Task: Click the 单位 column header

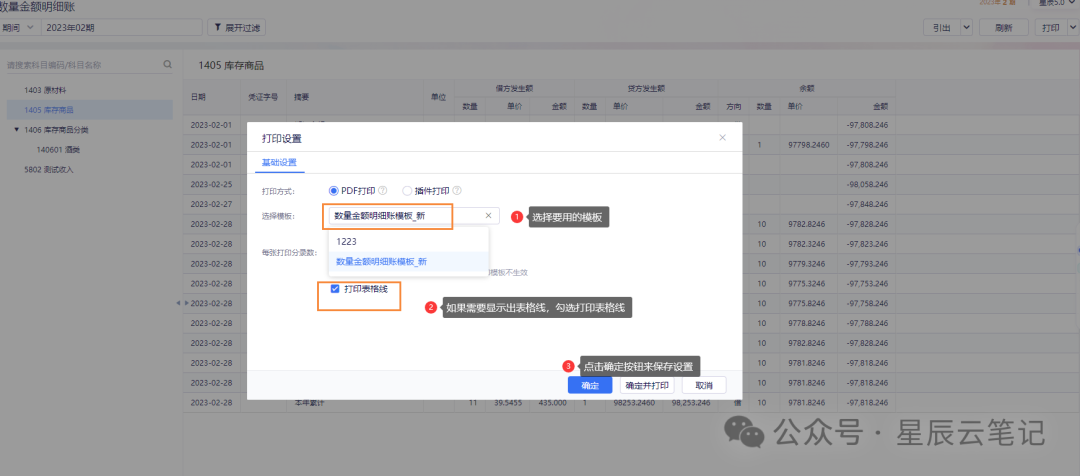Action: click(439, 97)
